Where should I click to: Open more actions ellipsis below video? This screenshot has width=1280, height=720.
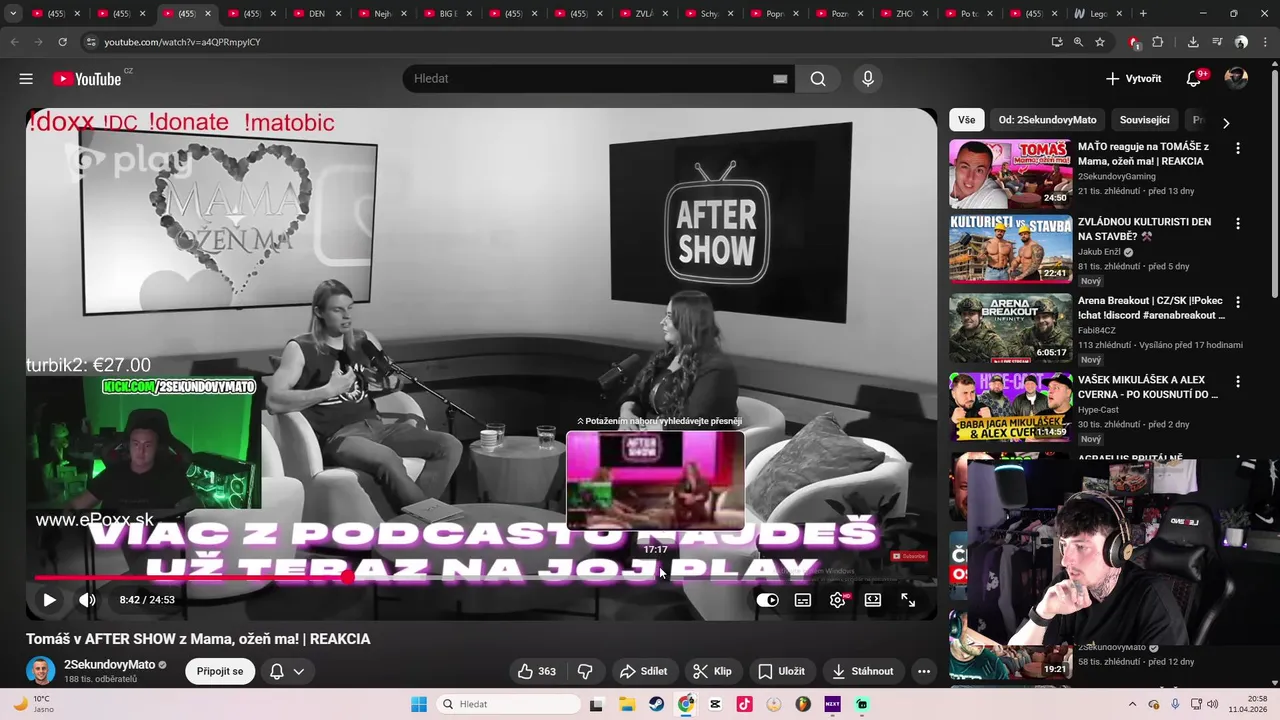point(924,671)
